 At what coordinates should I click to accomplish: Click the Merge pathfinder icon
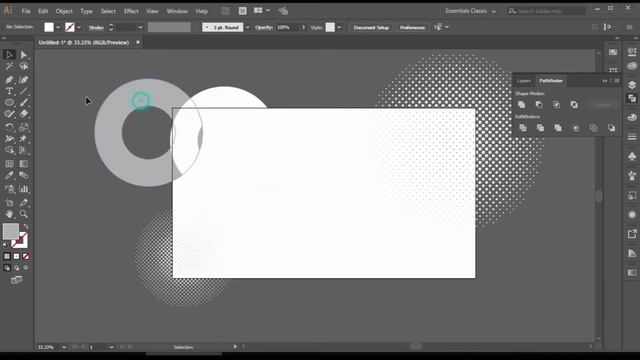(x=558, y=128)
